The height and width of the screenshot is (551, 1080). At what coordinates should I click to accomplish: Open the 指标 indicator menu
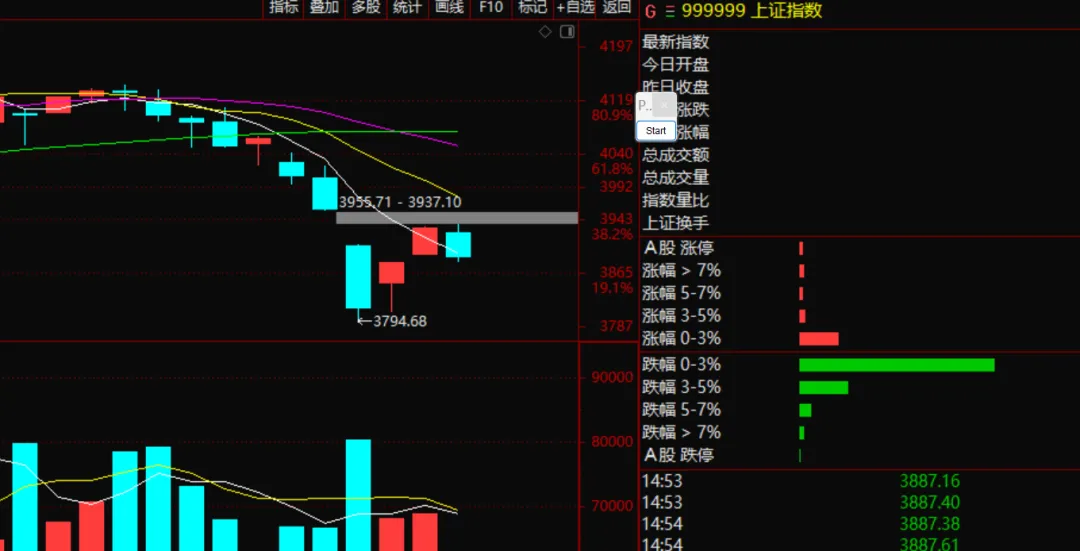pos(284,8)
